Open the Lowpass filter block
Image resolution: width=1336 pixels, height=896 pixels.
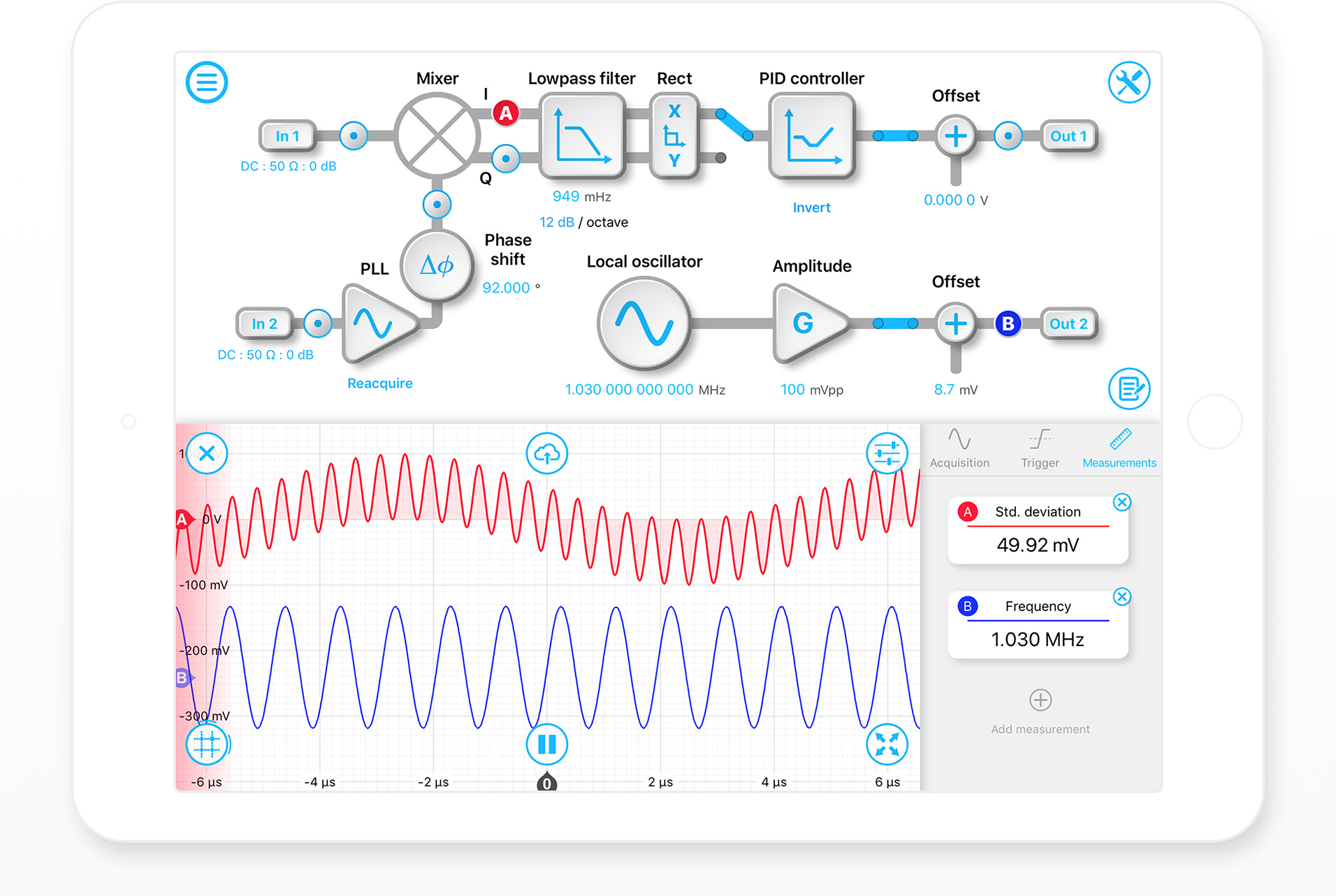pos(582,137)
